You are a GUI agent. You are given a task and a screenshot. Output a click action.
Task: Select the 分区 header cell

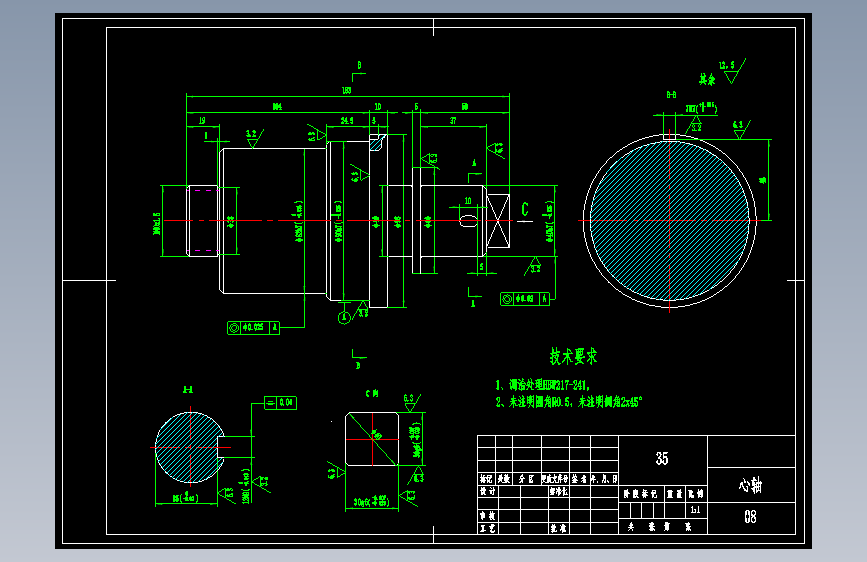(x=527, y=479)
